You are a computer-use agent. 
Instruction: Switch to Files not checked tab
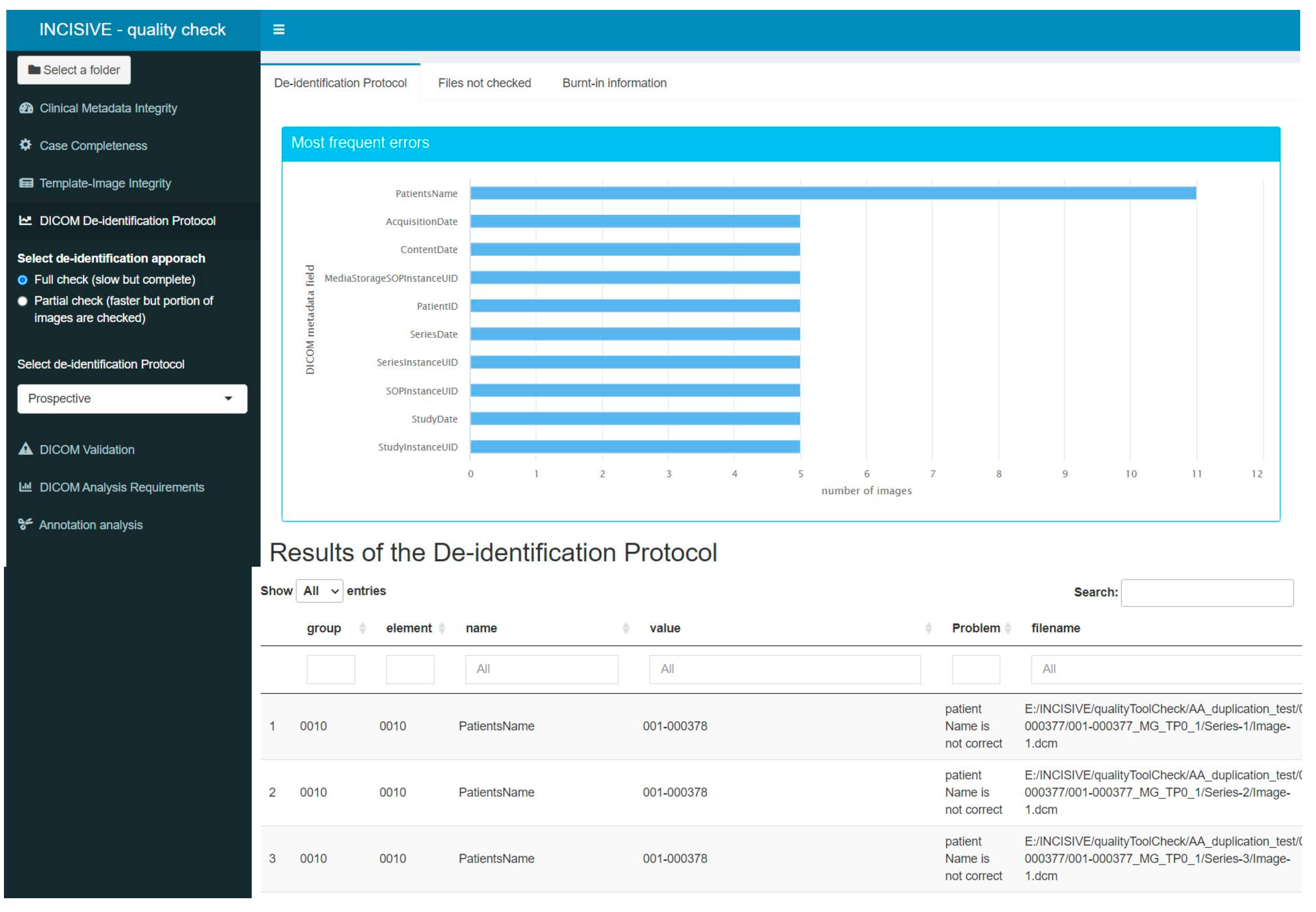click(484, 83)
